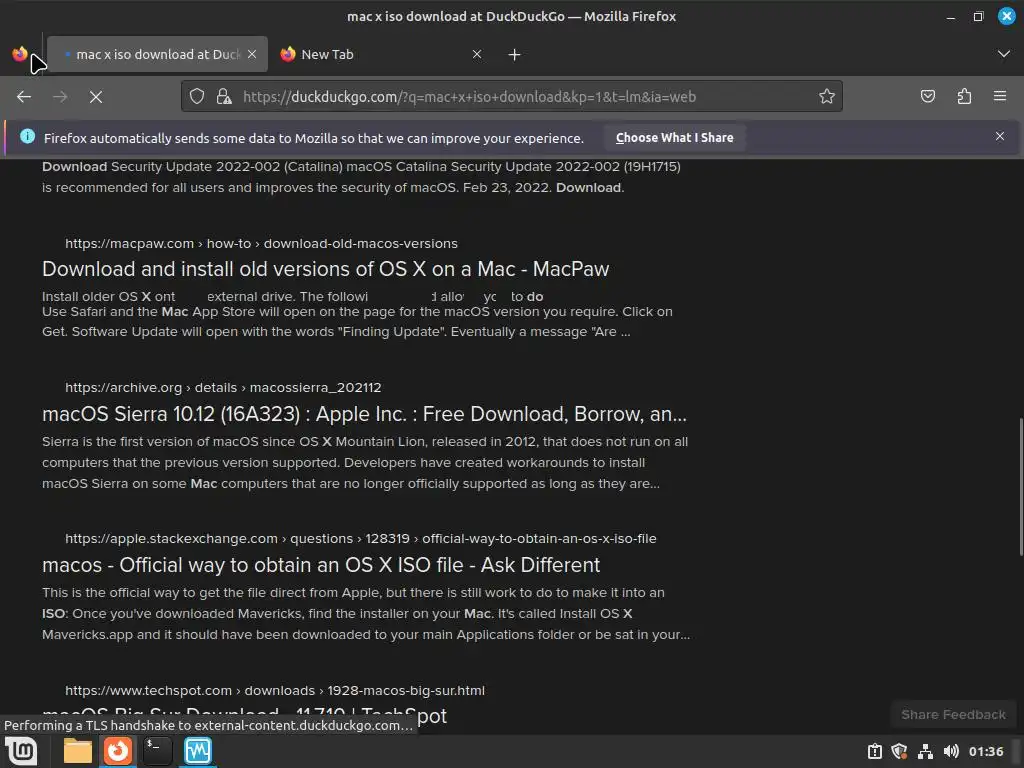
Task: Select the mac x iso download tab
Action: point(157,54)
